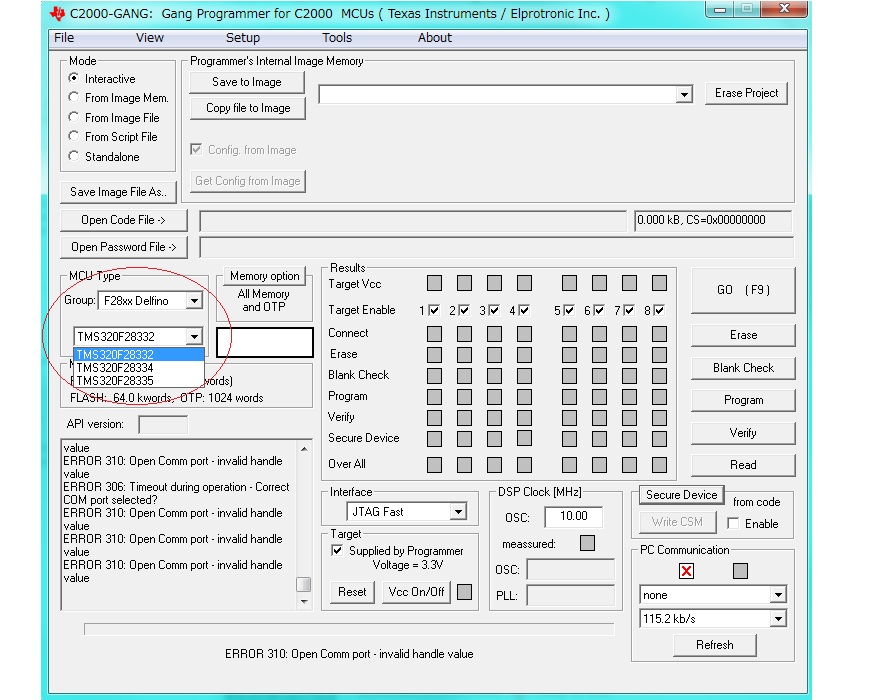Click the DSP Clock measured indicator square
Viewport: 869px width, 700px height.
tap(587, 543)
